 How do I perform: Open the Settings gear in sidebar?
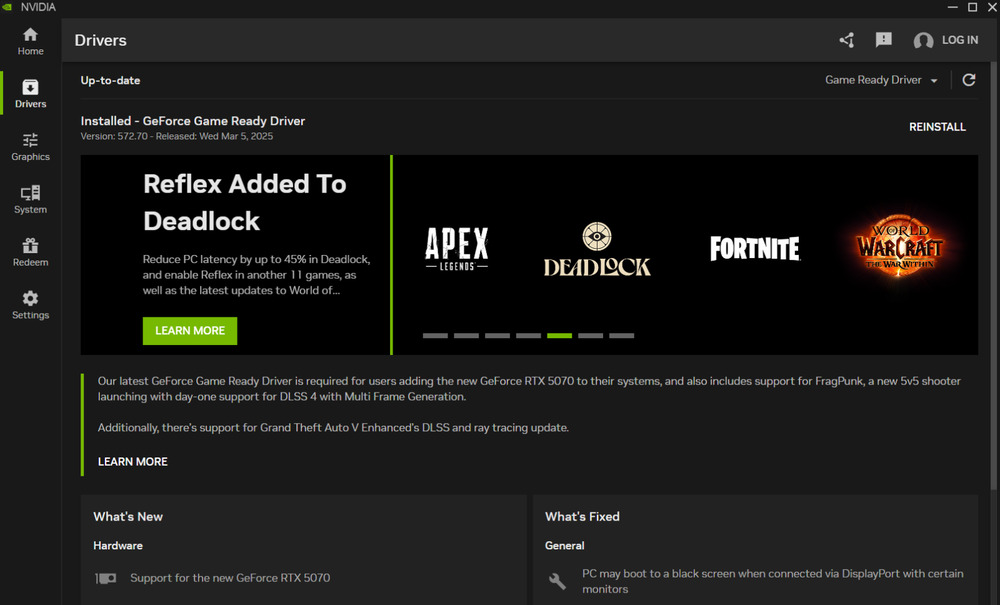(x=30, y=306)
